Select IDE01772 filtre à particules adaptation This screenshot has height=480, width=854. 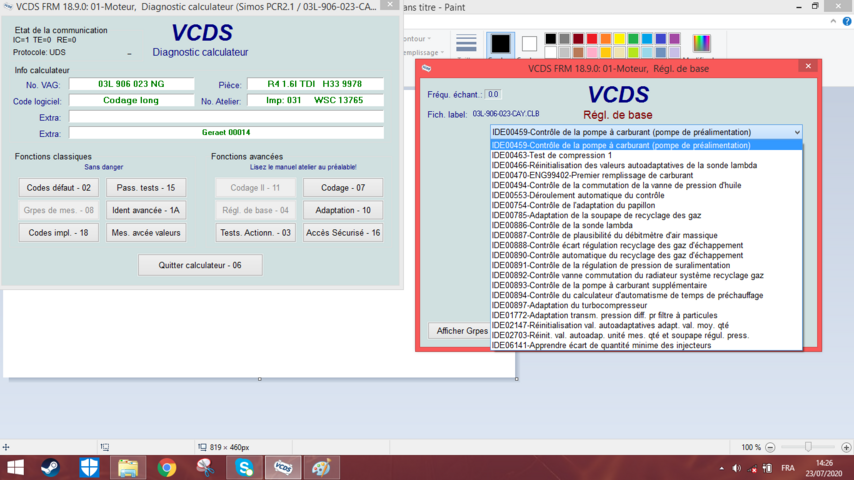[x=646, y=315]
